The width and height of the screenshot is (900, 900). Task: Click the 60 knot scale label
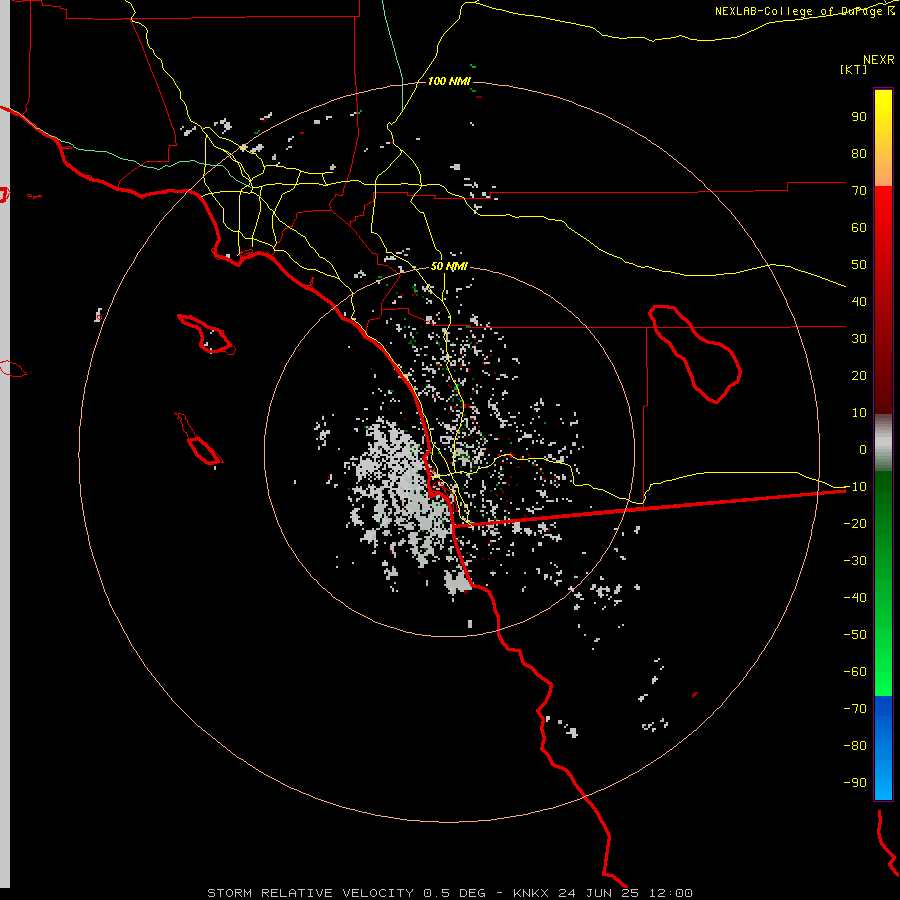859,227
